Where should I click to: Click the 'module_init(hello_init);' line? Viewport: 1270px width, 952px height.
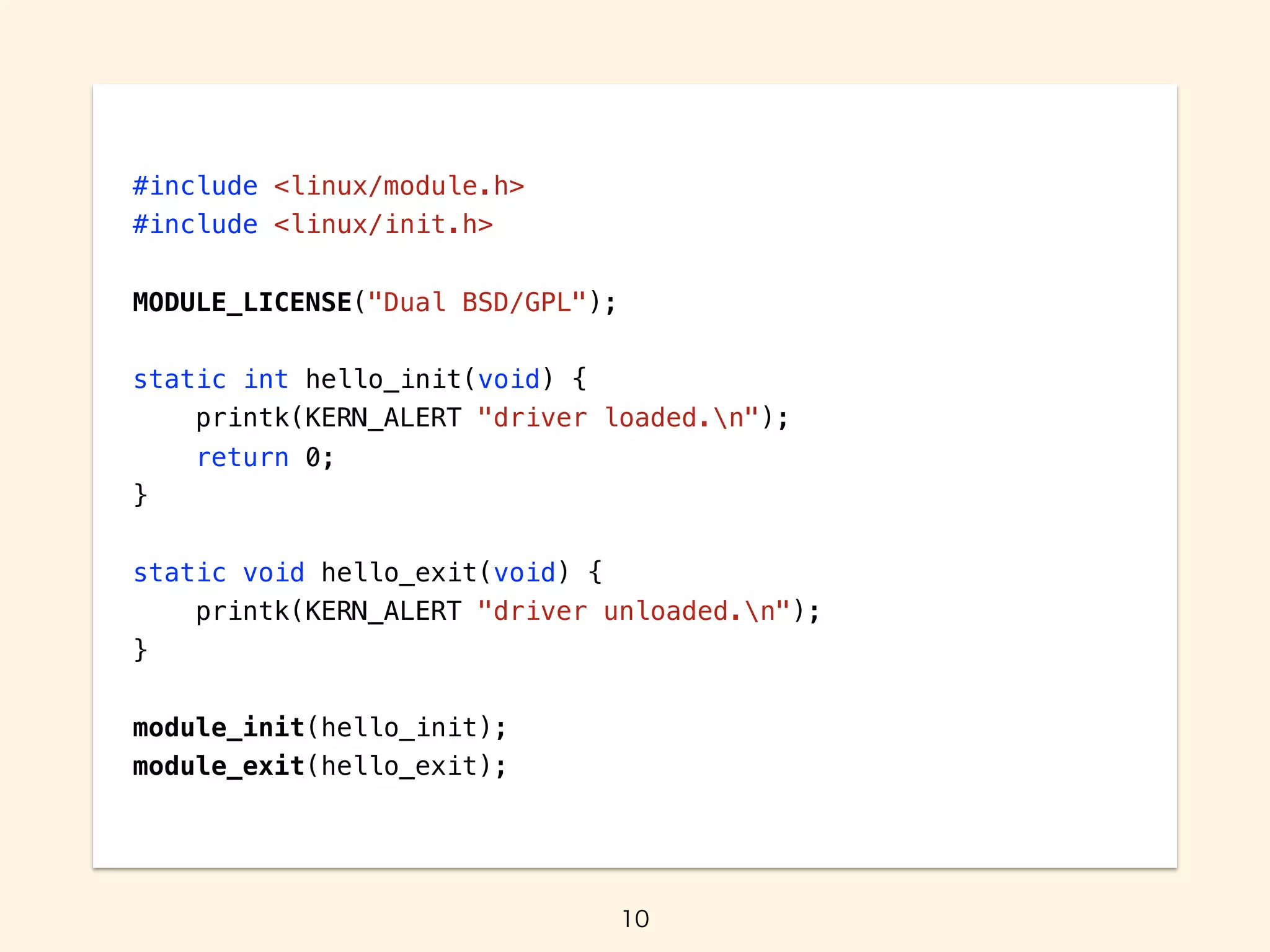point(320,728)
